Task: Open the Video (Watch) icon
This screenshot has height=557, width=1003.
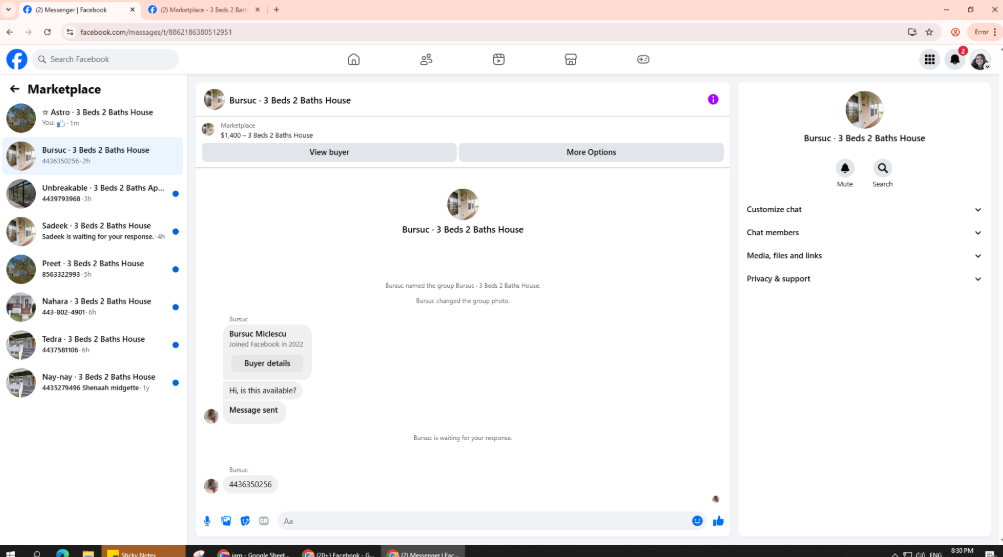Action: [499, 59]
